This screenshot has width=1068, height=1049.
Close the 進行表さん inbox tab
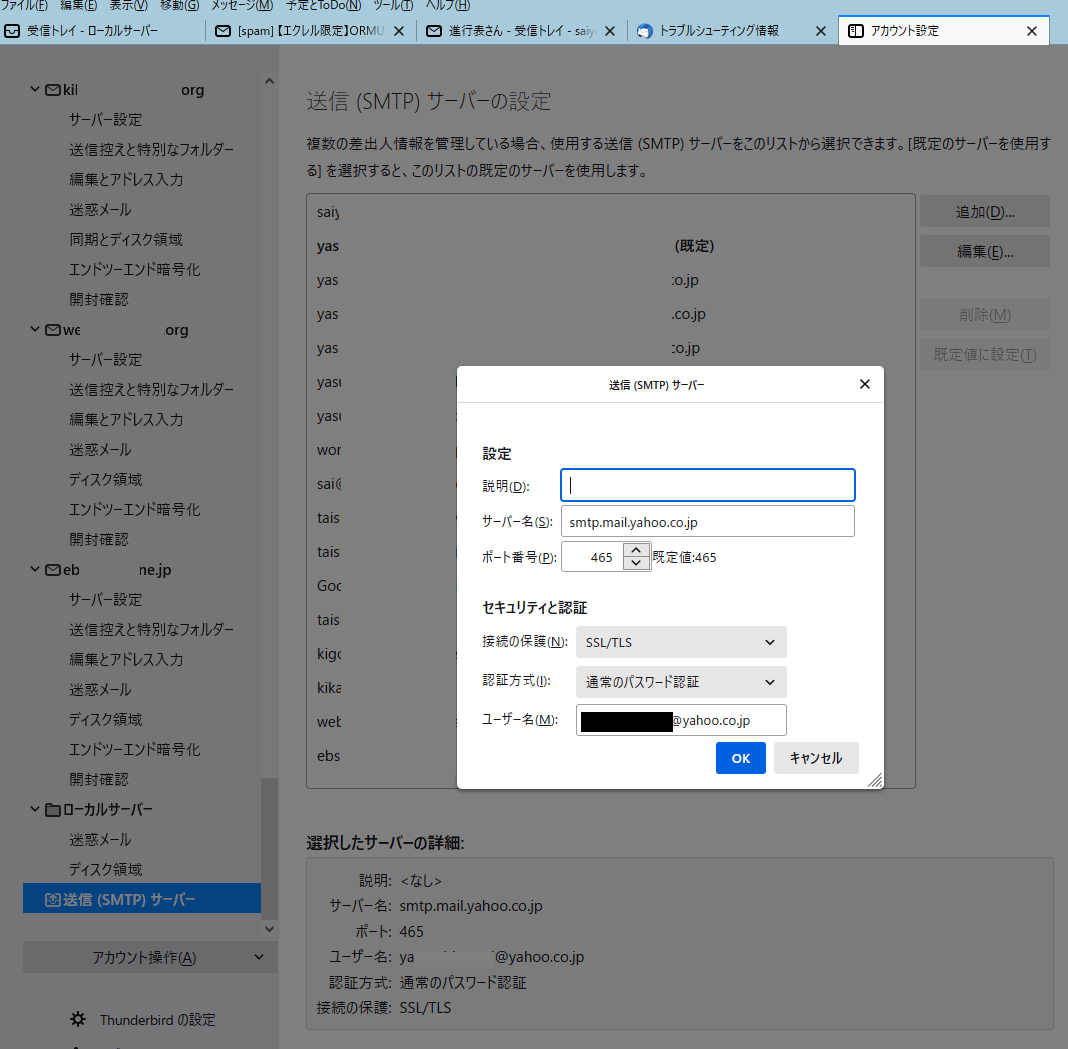(610, 31)
